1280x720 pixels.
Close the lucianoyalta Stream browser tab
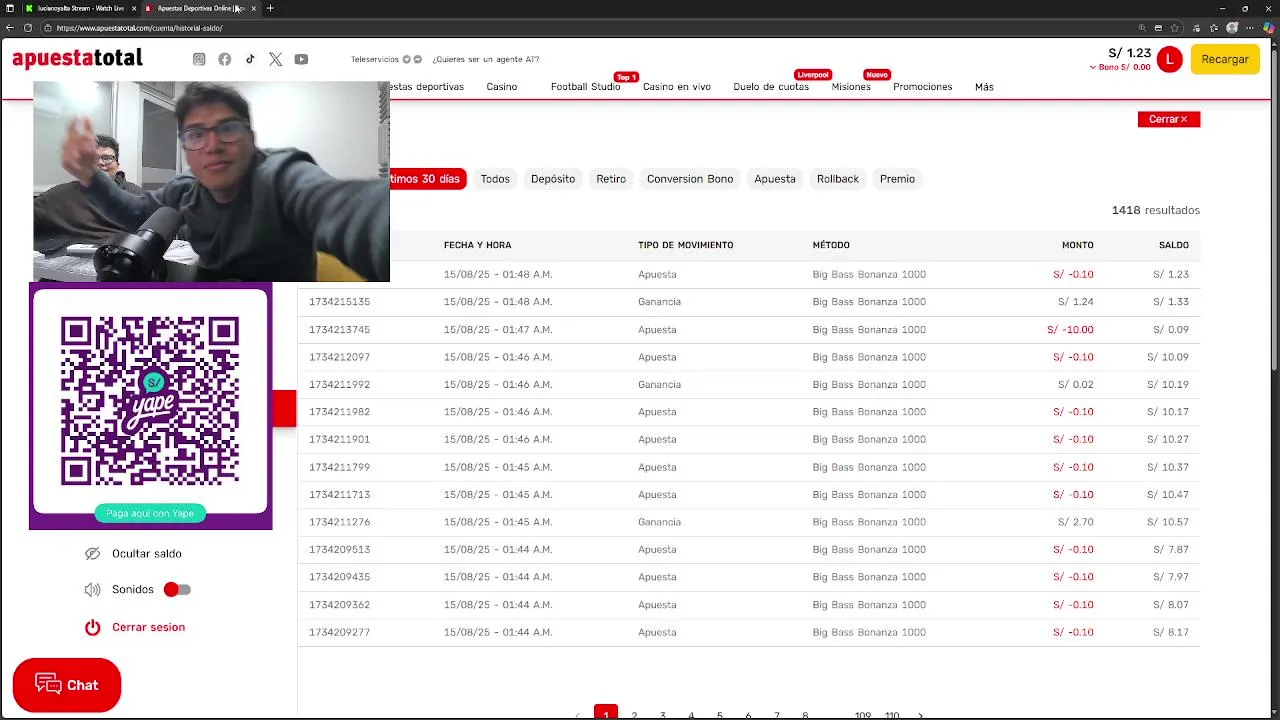click(x=134, y=8)
